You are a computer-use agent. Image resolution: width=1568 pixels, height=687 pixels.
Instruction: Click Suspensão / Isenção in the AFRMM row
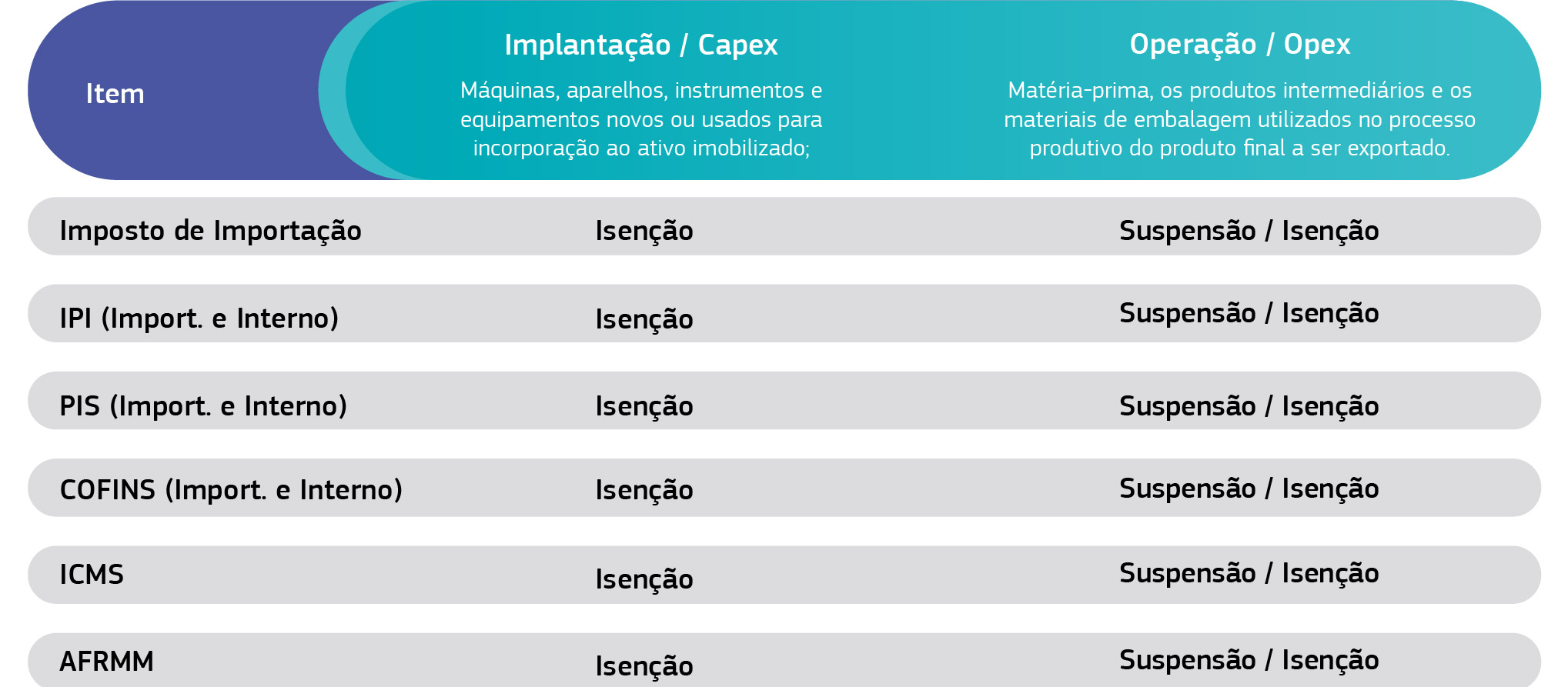pyautogui.click(x=1249, y=660)
